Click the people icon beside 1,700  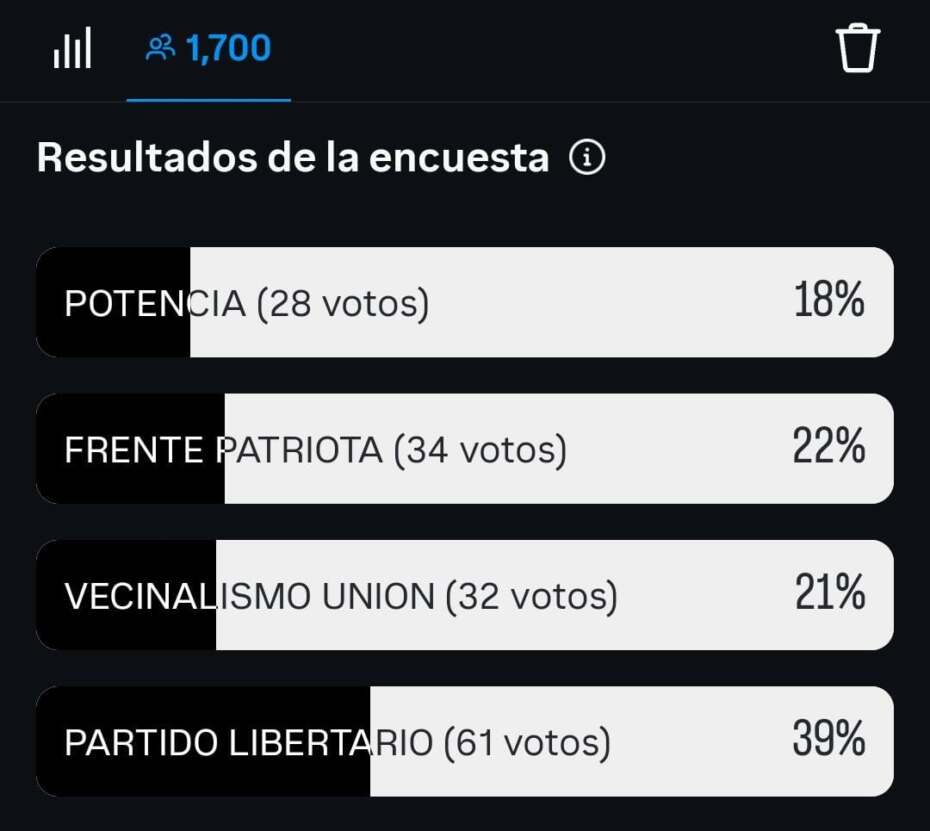coord(161,48)
